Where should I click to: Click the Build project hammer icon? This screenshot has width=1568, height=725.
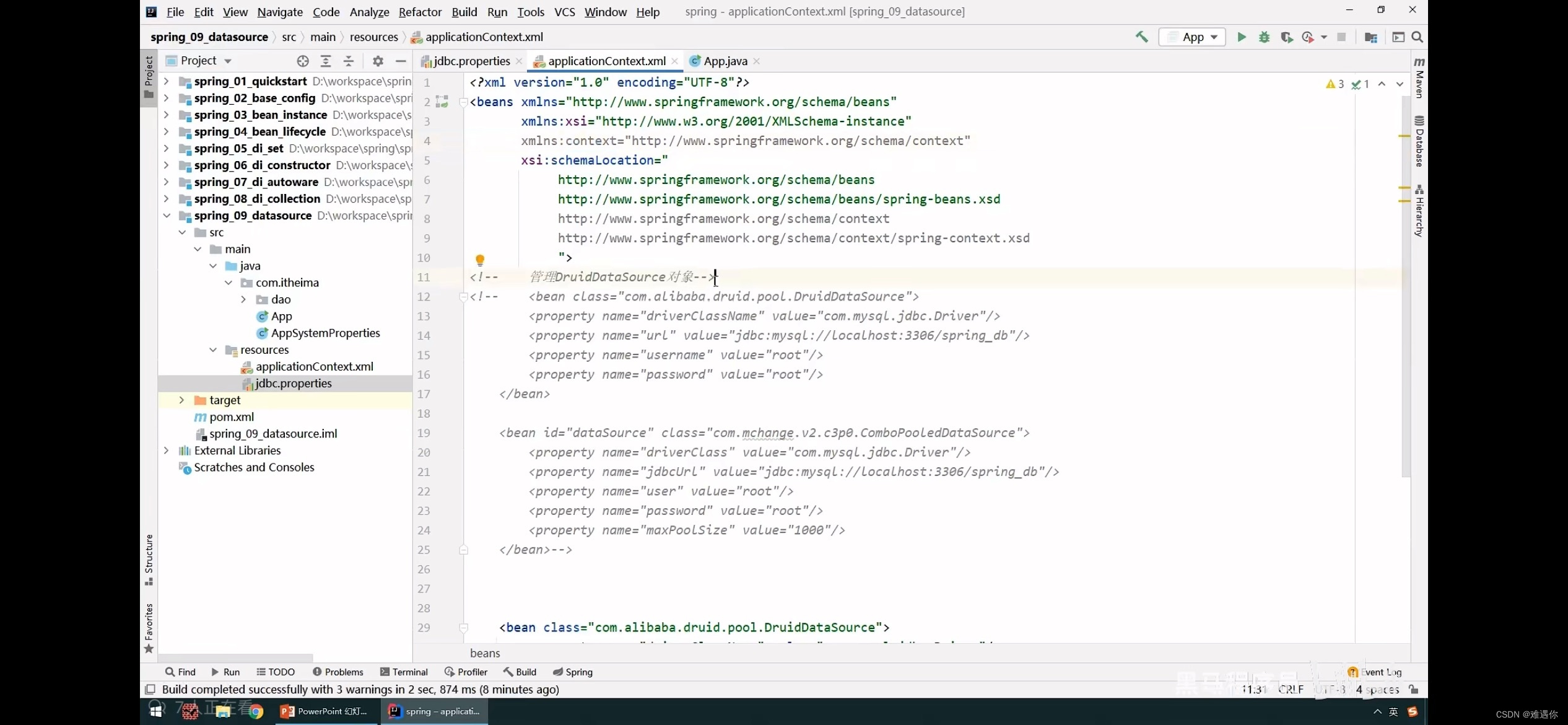(1141, 37)
